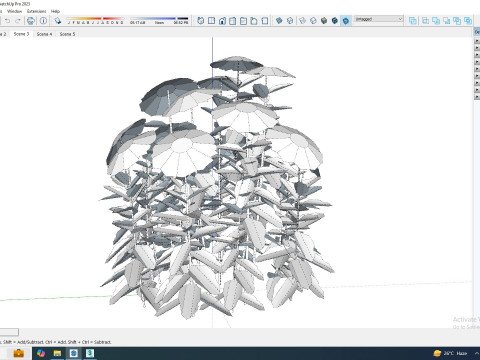Click the shadow time-of-day slider
Viewport: 480px width, 360px height.
(159, 18)
